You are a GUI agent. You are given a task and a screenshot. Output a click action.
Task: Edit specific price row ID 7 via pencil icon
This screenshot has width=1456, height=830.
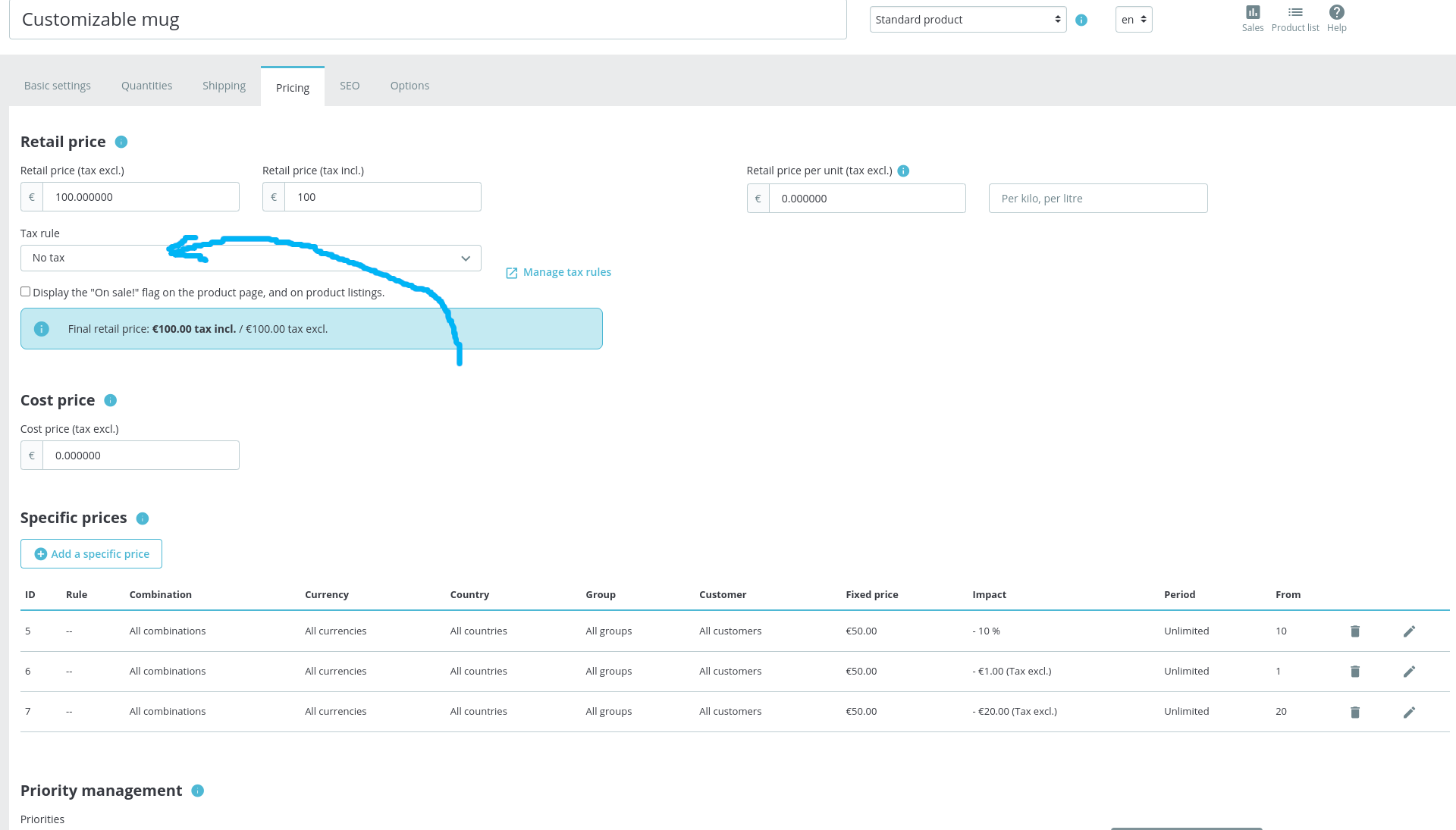(1410, 712)
